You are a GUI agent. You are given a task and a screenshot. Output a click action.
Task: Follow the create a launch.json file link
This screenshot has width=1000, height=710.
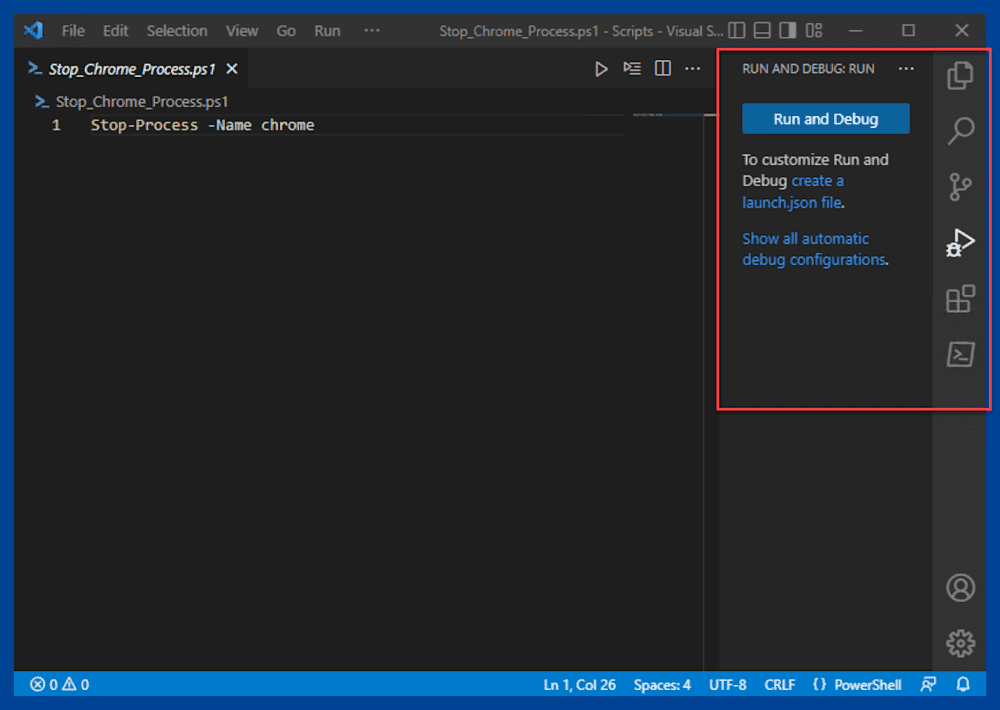793,191
